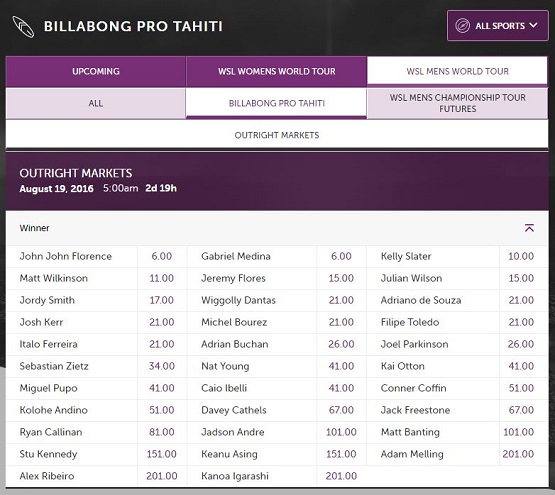The image size is (555, 495).
Task: Bet on John John Florence at 6.00
Action: (x=162, y=256)
